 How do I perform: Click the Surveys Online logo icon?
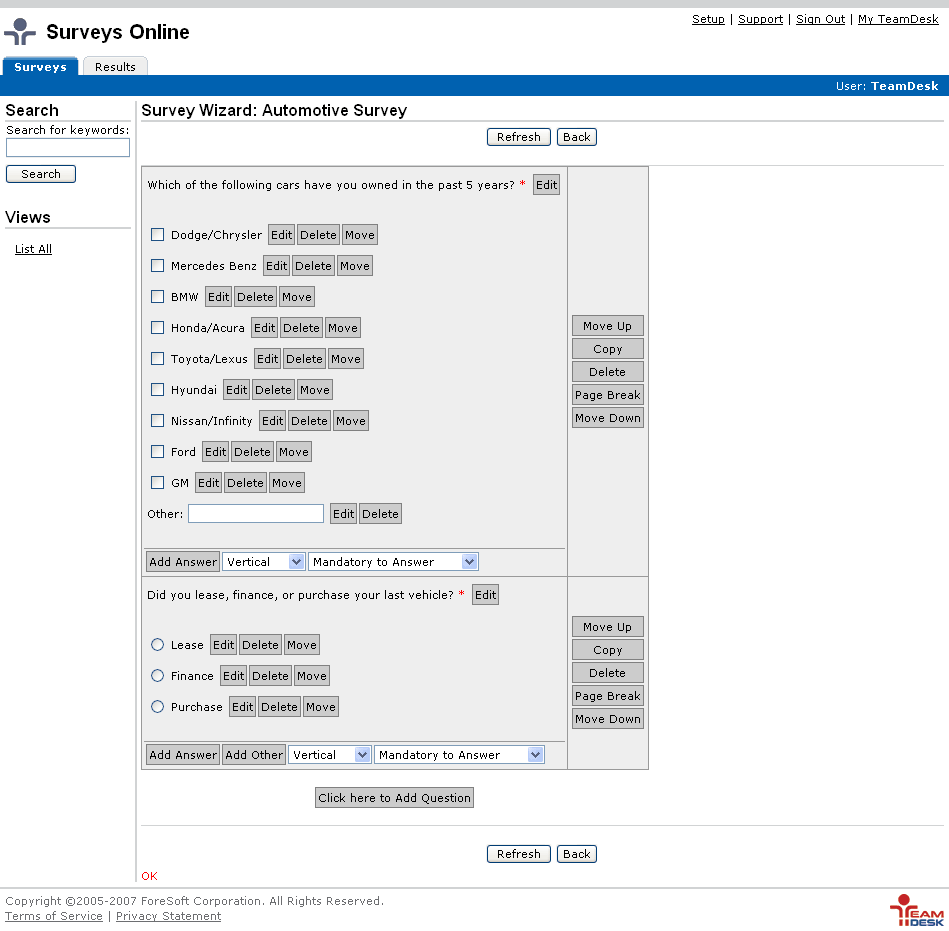coord(20,32)
